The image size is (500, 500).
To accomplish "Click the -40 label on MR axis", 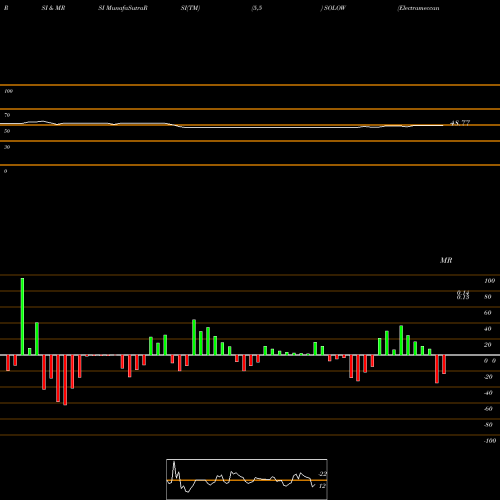I will 488,393.
